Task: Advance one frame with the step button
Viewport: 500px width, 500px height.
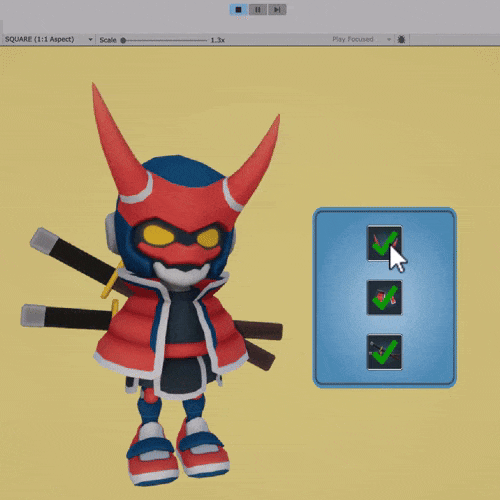Action: point(277,10)
